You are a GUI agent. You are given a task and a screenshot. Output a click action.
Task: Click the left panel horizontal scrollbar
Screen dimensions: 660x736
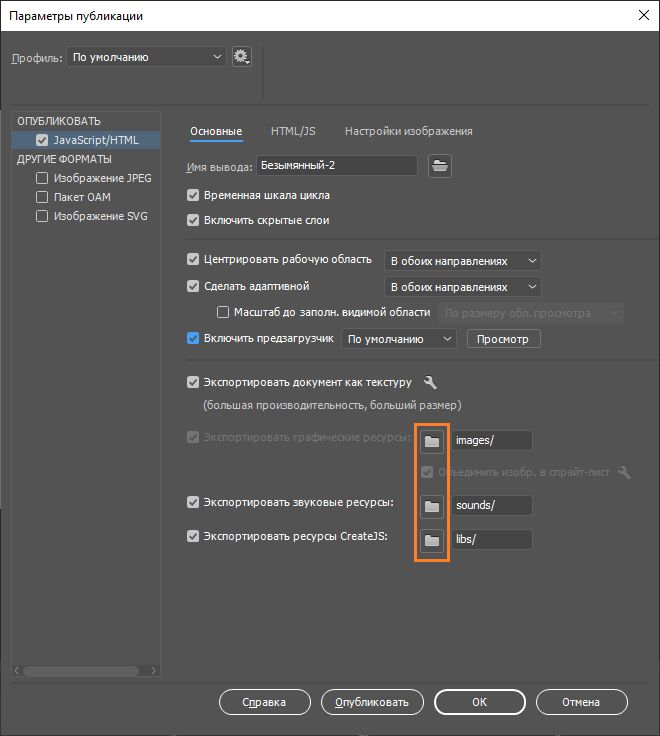click(85, 671)
